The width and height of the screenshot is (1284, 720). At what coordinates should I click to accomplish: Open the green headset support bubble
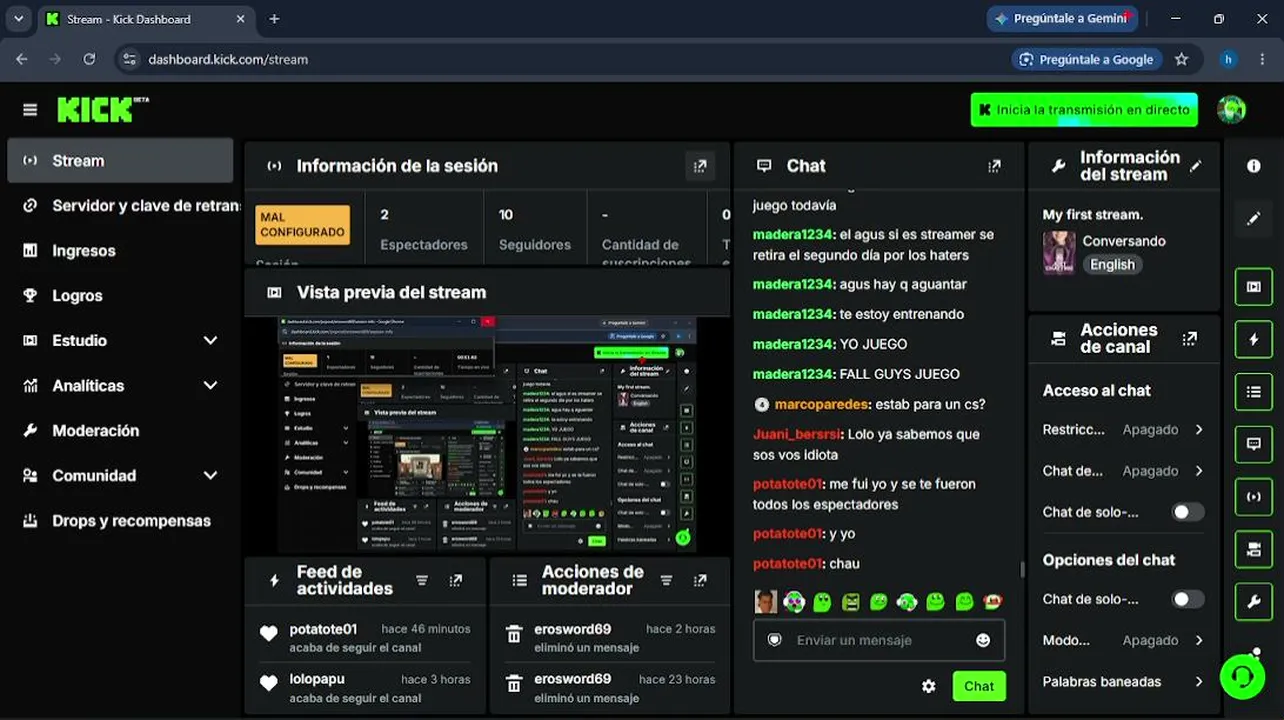pyautogui.click(x=1242, y=676)
